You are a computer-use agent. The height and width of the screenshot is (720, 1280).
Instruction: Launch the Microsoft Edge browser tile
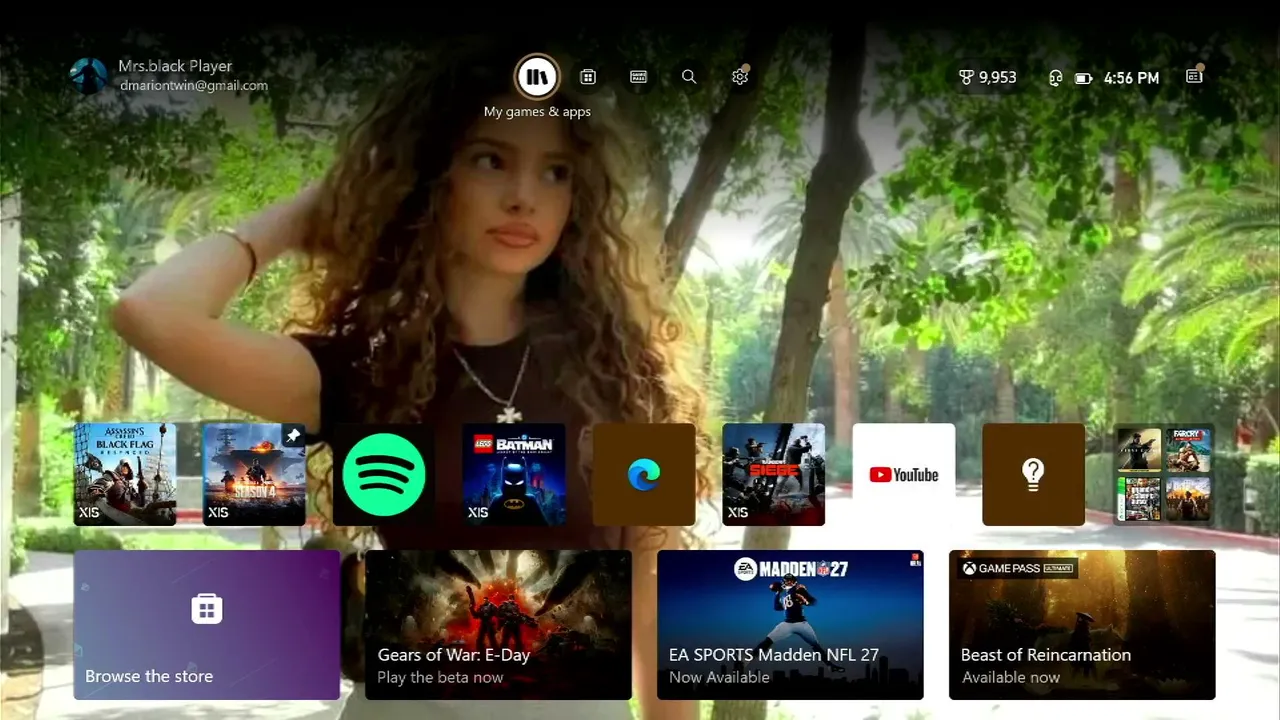tap(644, 474)
